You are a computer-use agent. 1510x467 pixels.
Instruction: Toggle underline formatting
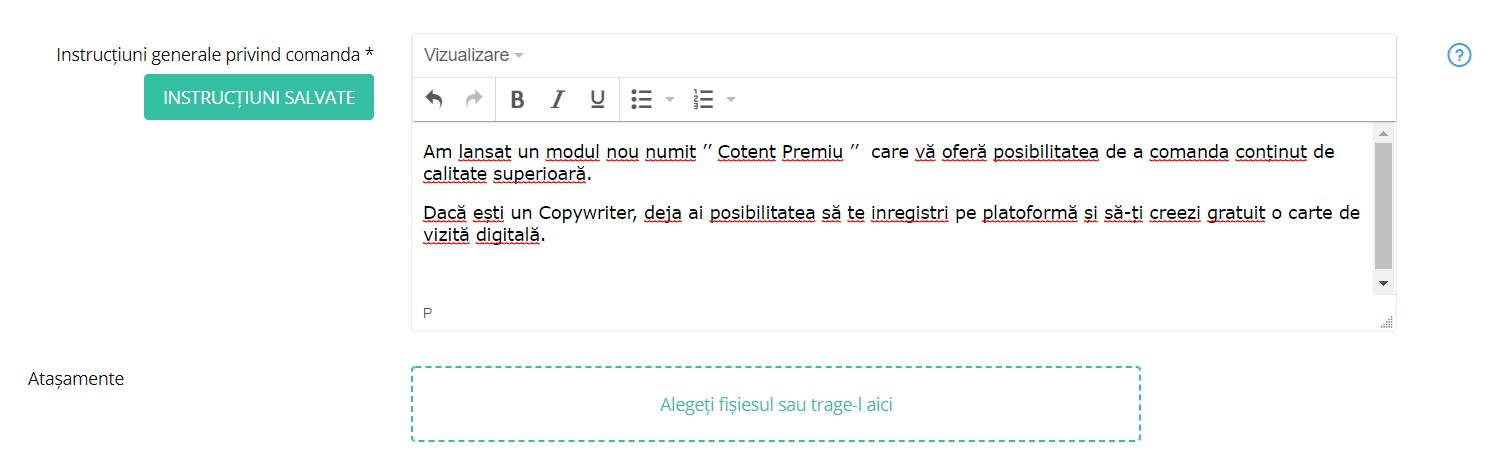click(597, 99)
